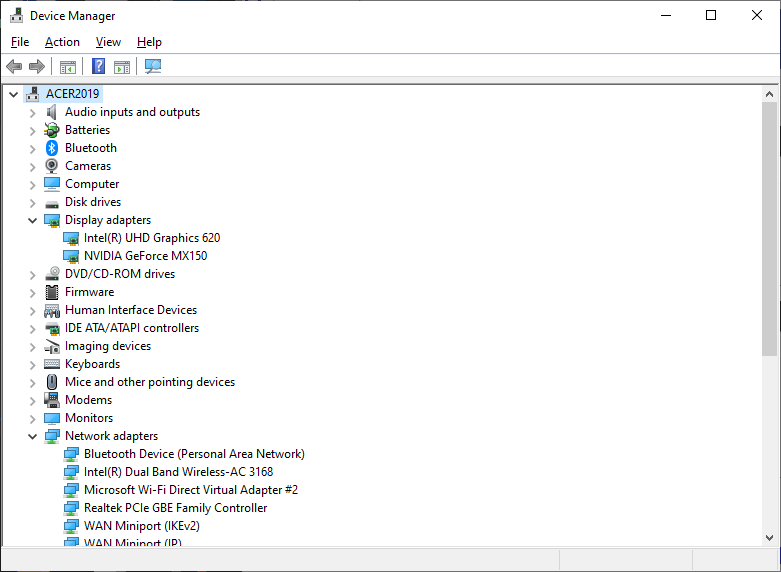781x572 pixels.
Task: Expand the Cameras category
Action: point(32,166)
